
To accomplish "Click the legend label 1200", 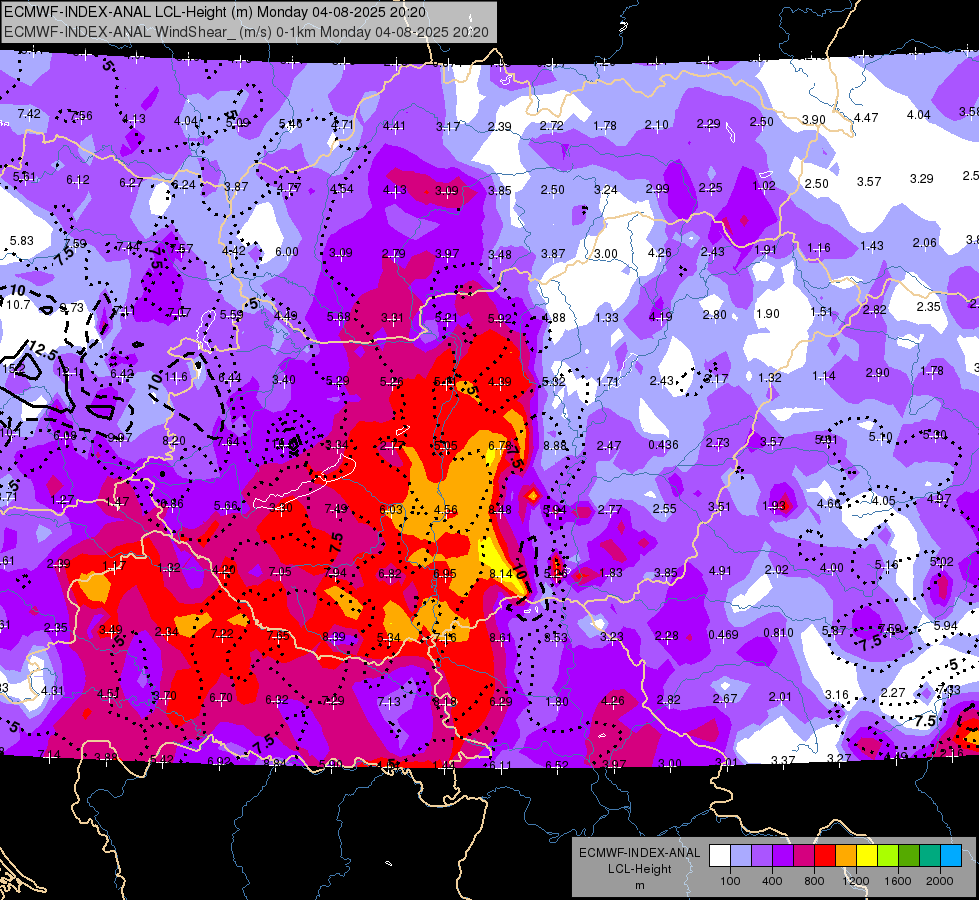I will click(855, 881).
